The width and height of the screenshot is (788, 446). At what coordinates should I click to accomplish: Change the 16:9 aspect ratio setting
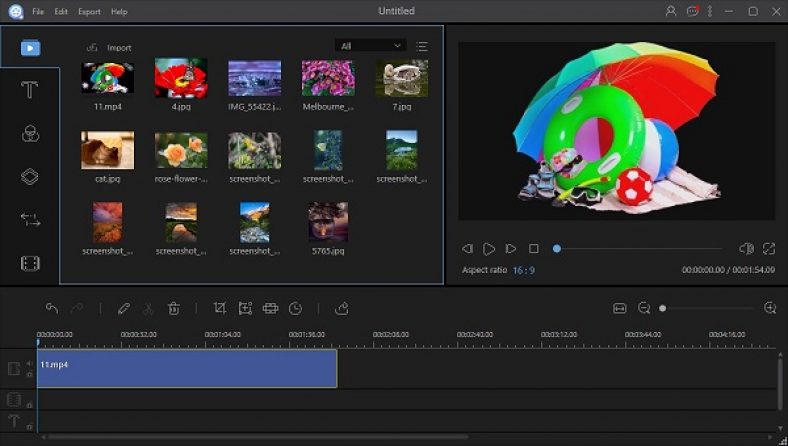tap(524, 270)
